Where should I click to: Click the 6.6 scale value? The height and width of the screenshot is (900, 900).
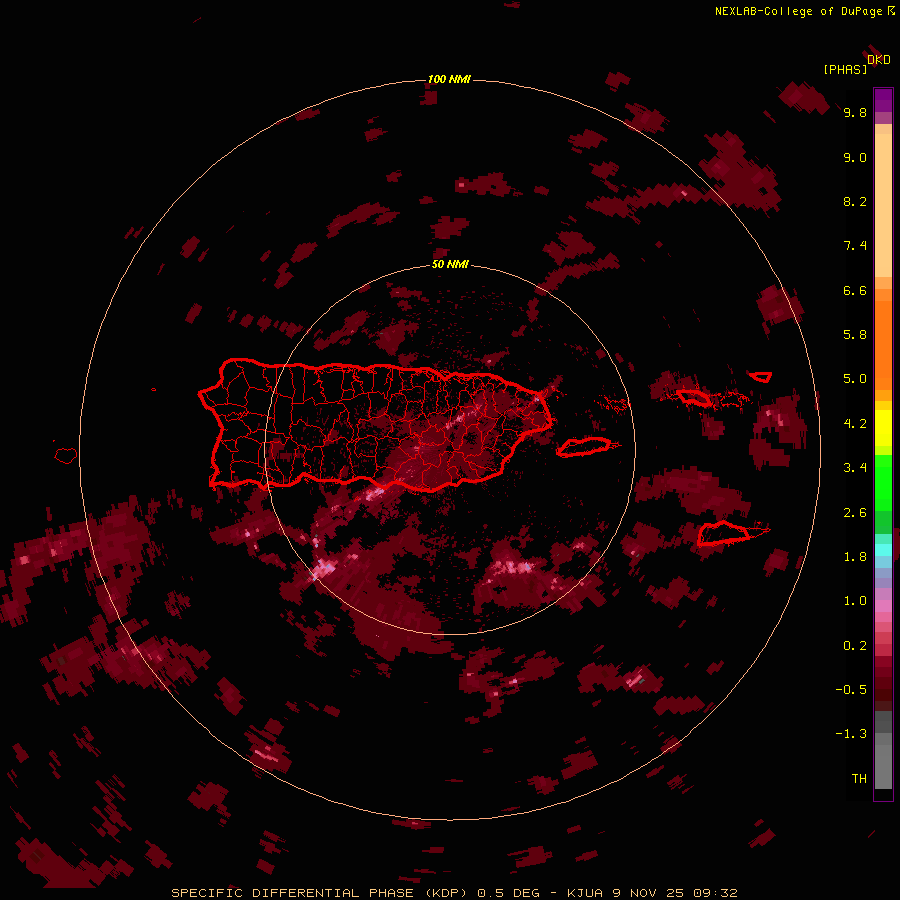855,290
